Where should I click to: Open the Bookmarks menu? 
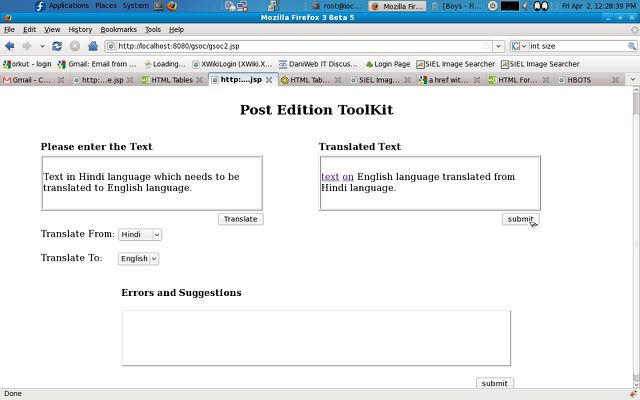pyautogui.click(x=118, y=30)
